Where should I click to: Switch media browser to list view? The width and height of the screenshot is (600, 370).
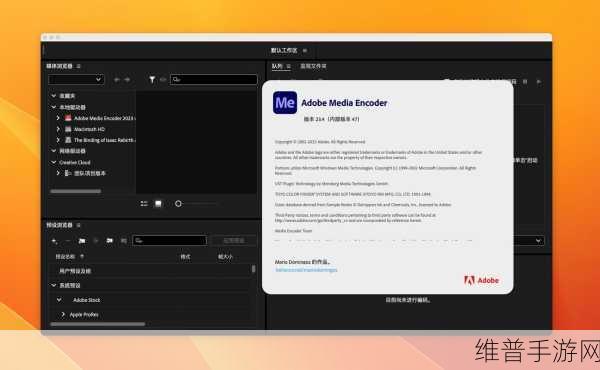(x=144, y=204)
